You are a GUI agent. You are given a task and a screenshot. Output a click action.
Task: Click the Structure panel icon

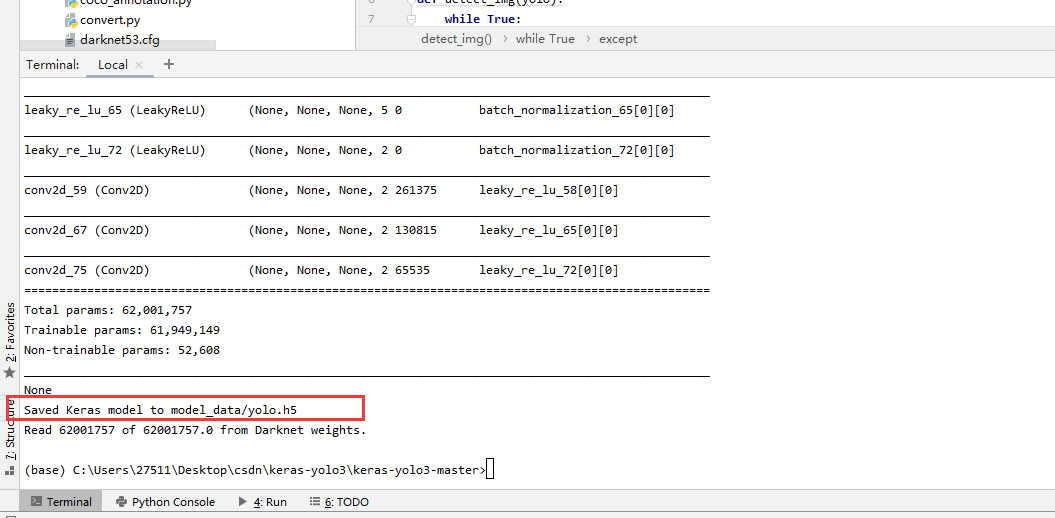coord(9,470)
